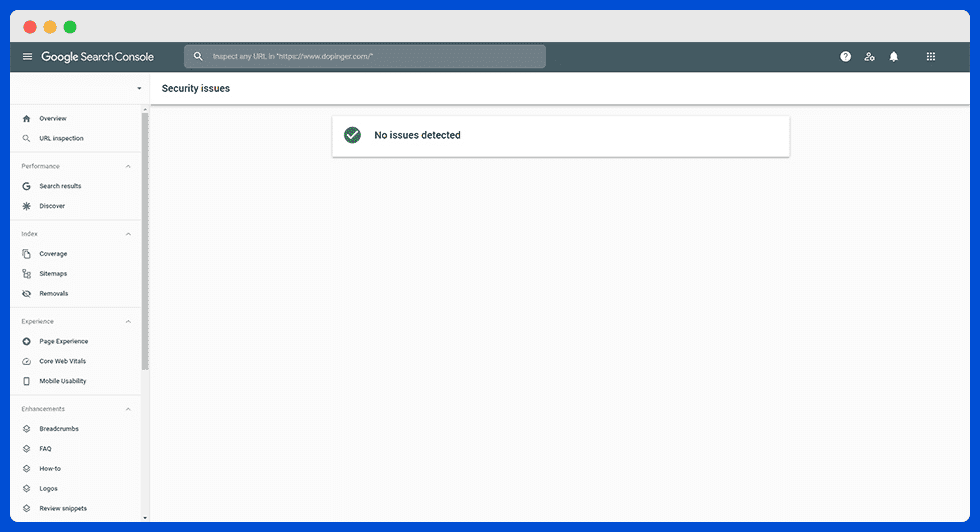Open the Discover report

52,206
